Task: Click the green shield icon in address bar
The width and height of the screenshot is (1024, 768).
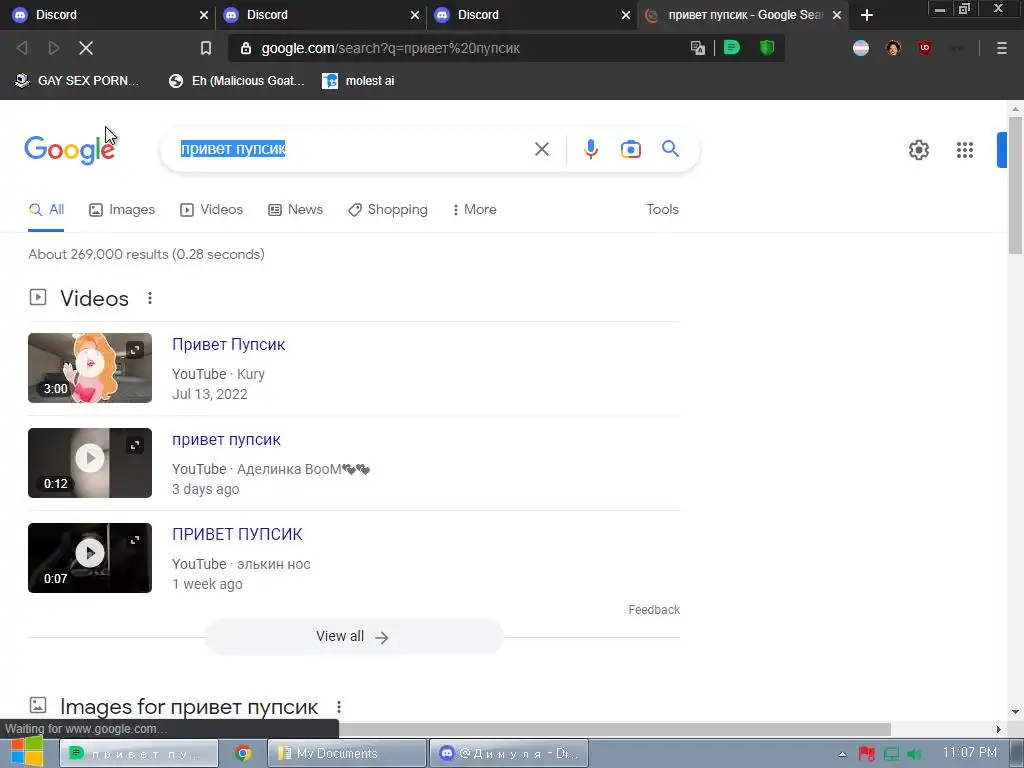Action: coord(767,48)
